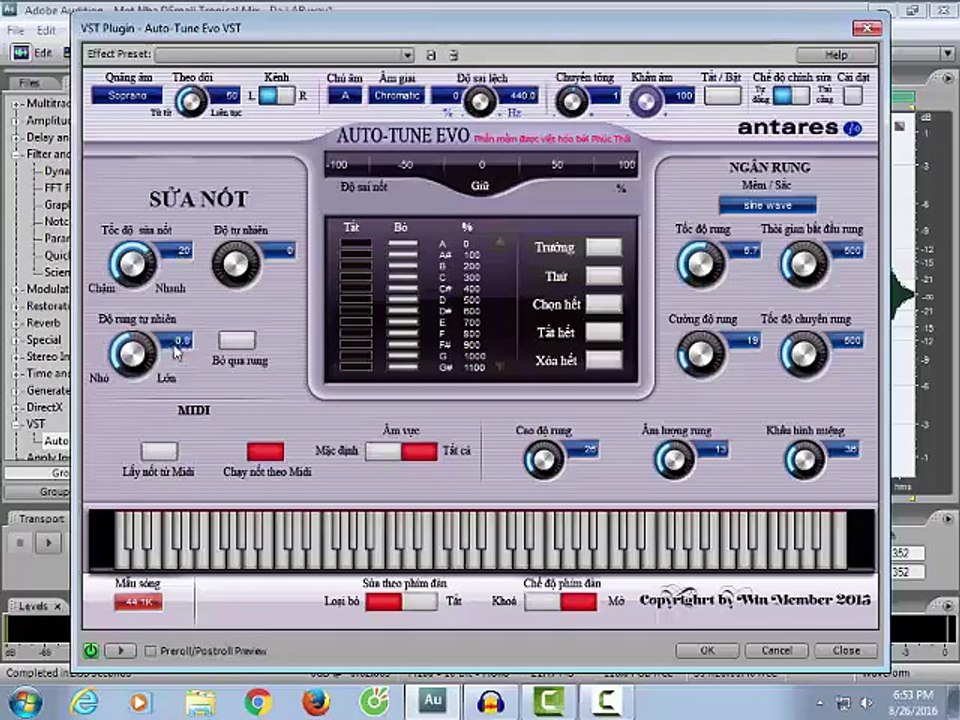Screen dimensions: 960x720
Task: Click the Tốc độ sửa nốt knob
Action: pos(132,264)
